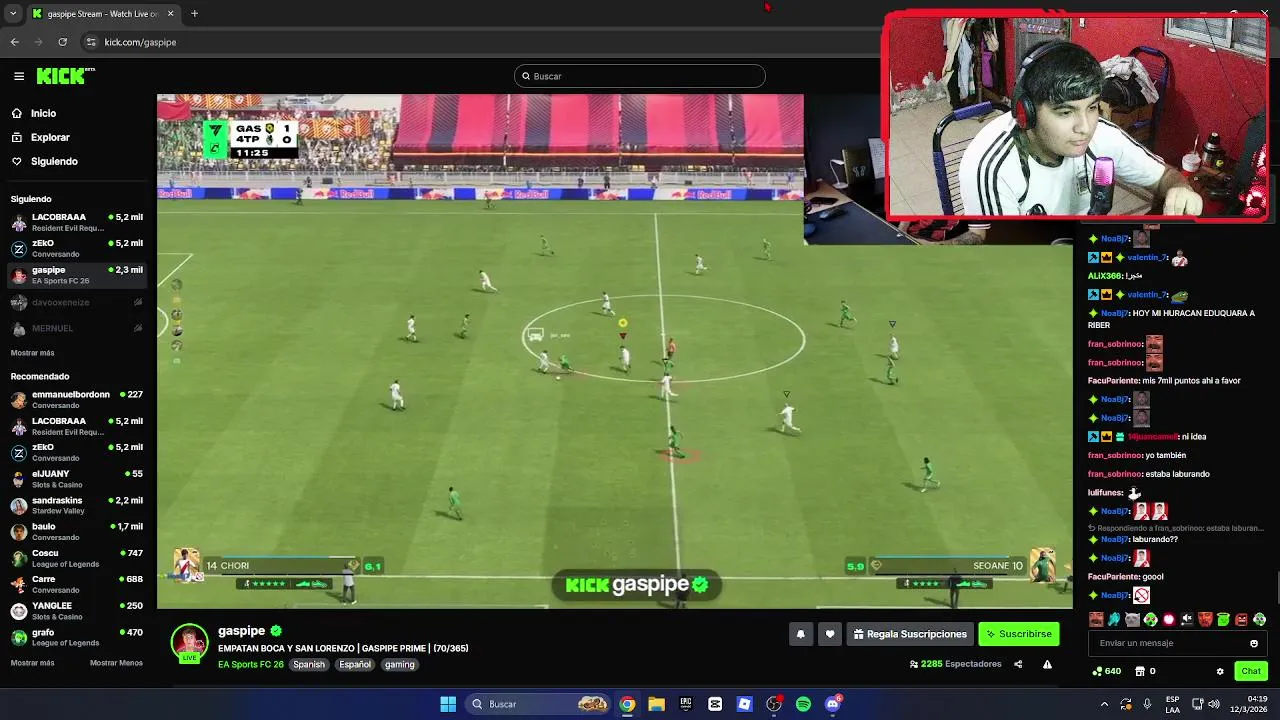The image size is (1280, 720).
Task: Reload the kick.com page
Action: 62,42
